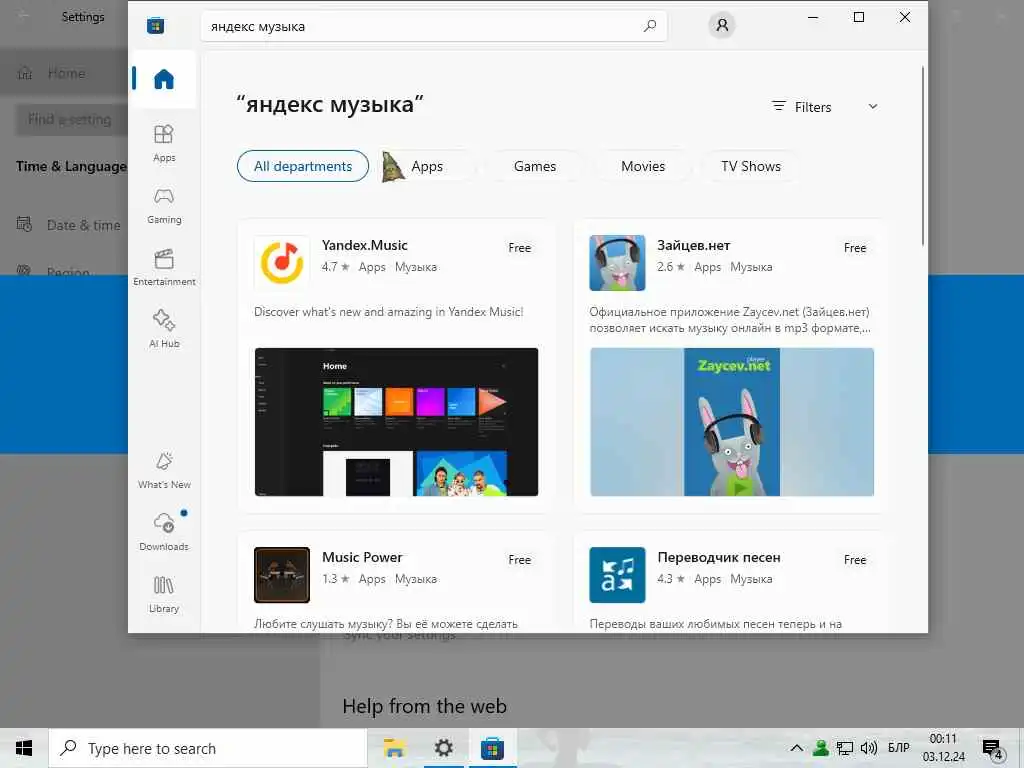The height and width of the screenshot is (768, 1024).
Task: Click the Music Power title
Action: (362, 558)
